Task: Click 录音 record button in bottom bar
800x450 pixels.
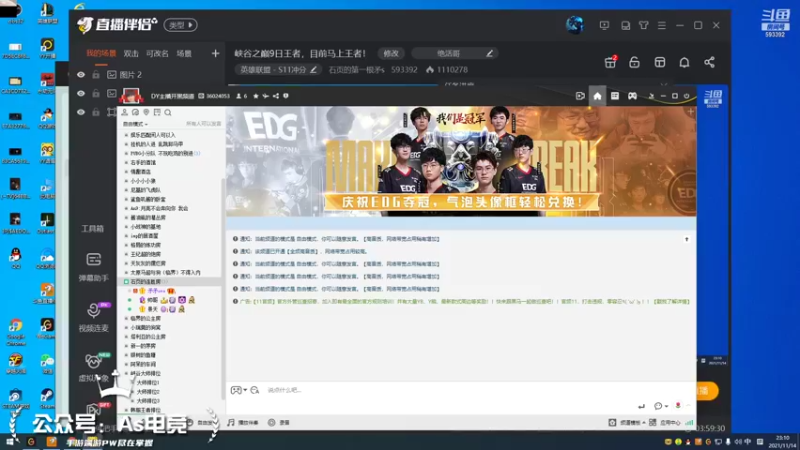Action: [279, 422]
